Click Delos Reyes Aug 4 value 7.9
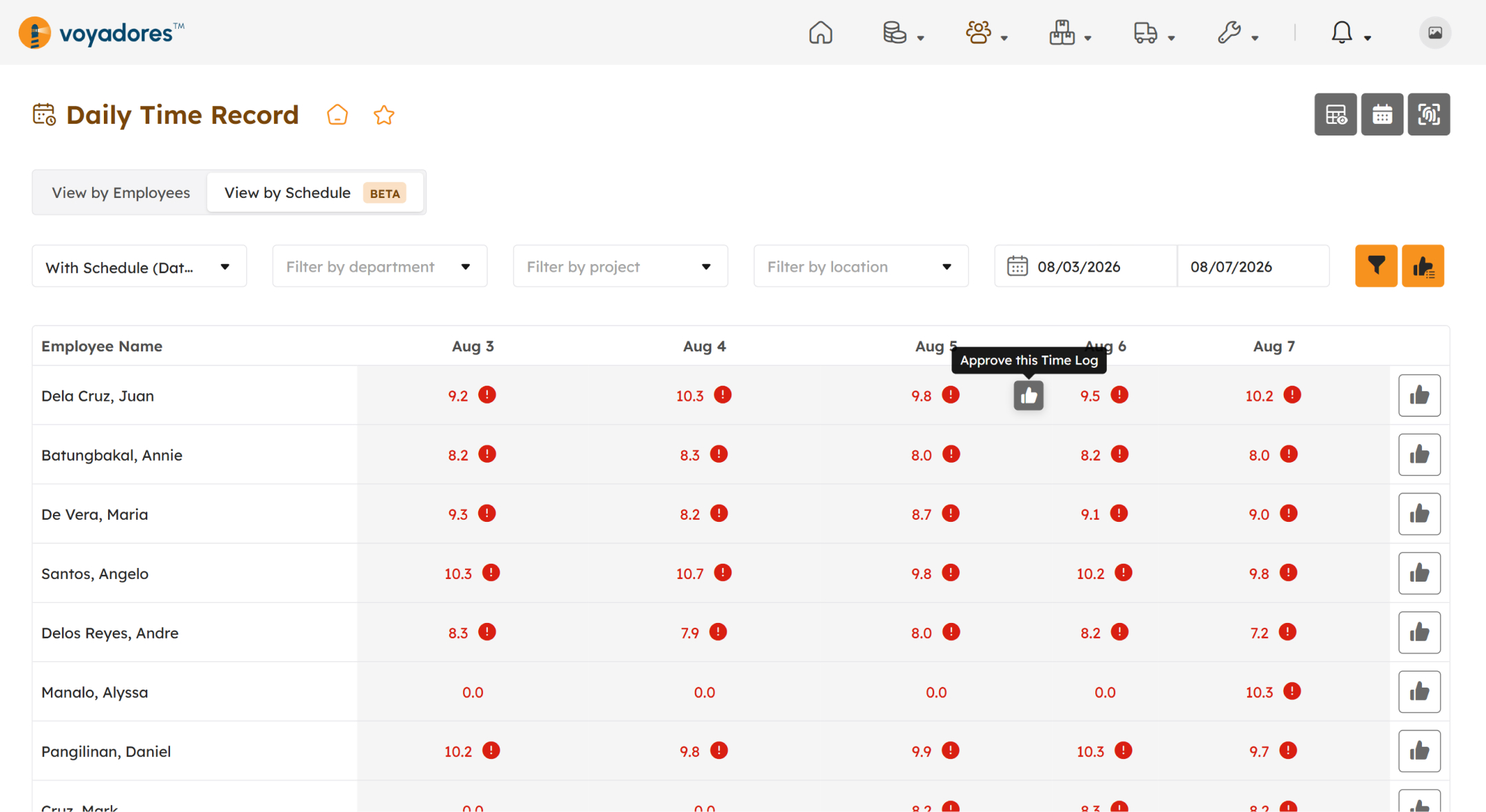 point(689,633)
